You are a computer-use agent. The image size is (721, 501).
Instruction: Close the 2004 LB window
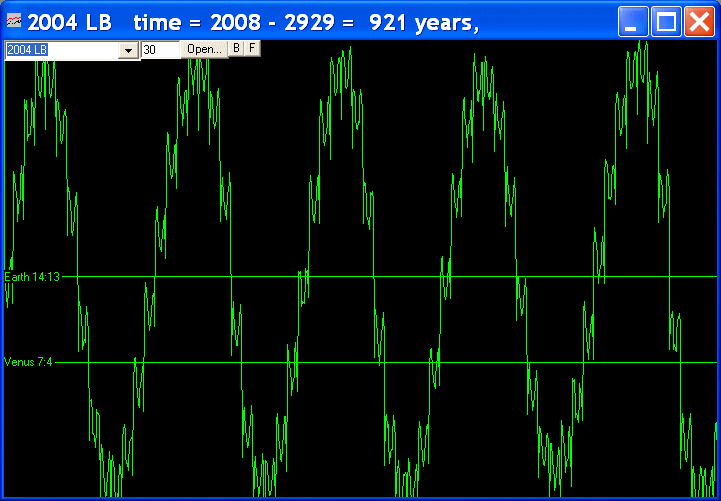pos(698,22)
